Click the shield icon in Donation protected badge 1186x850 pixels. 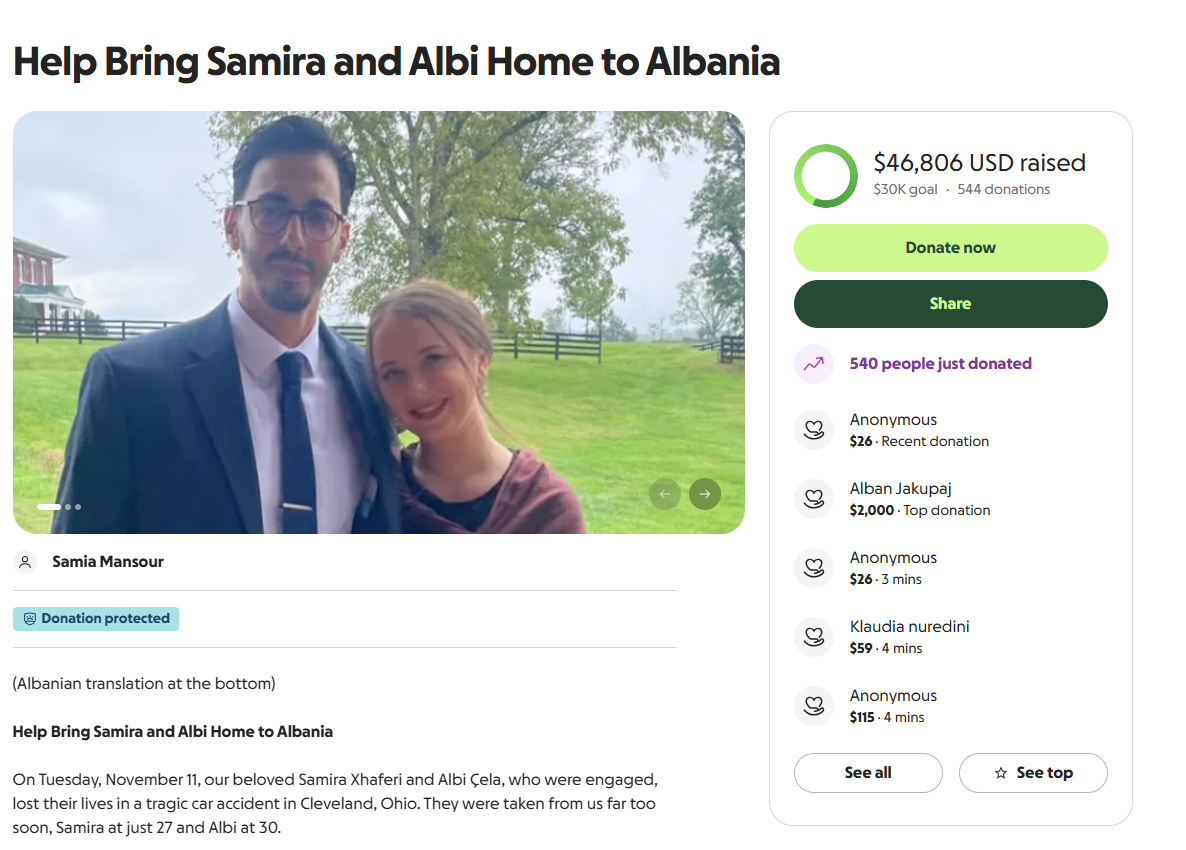click(x=30, y=619)
